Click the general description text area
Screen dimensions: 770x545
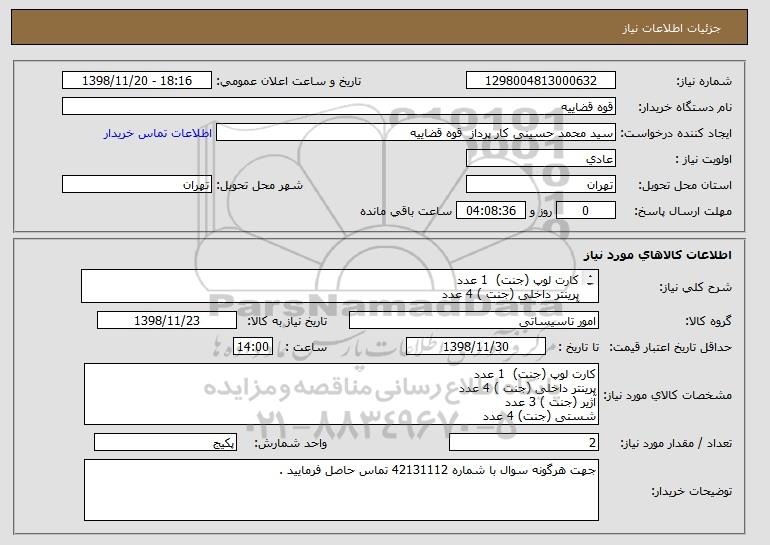click(340, 286)
